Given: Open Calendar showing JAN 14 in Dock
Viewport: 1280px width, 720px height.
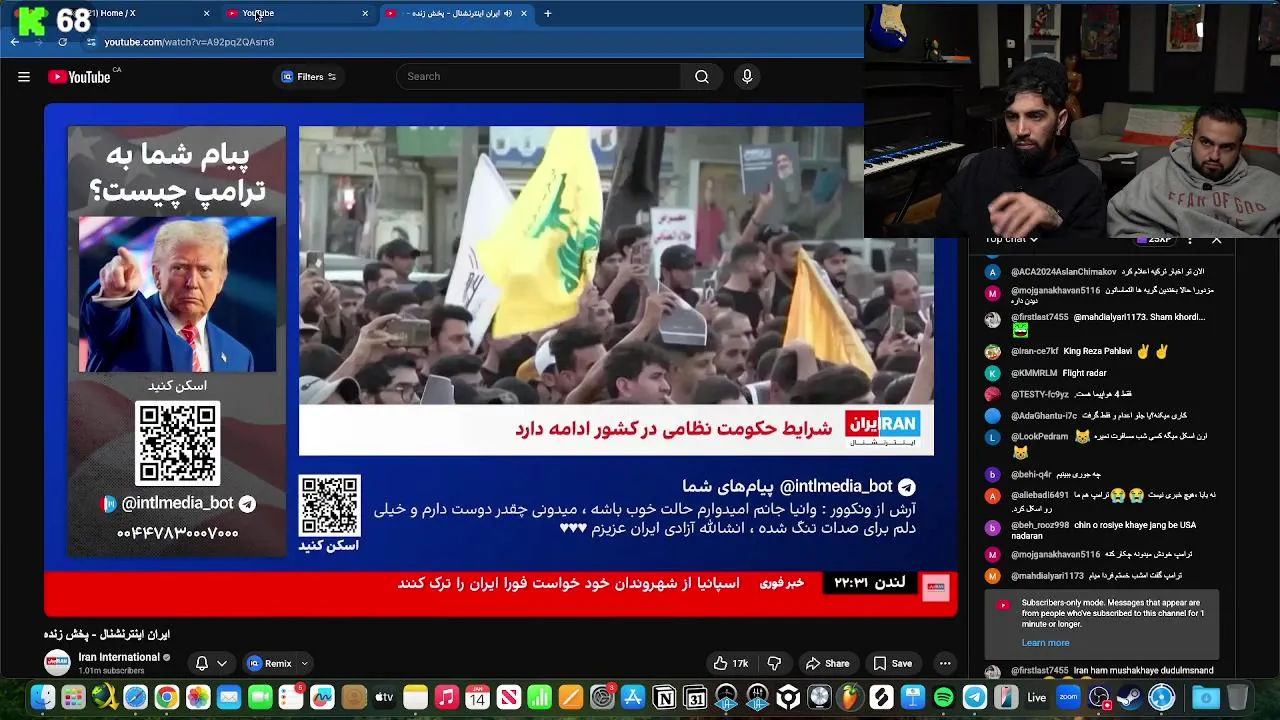Looking at the screenshot, I should (477, 697).
